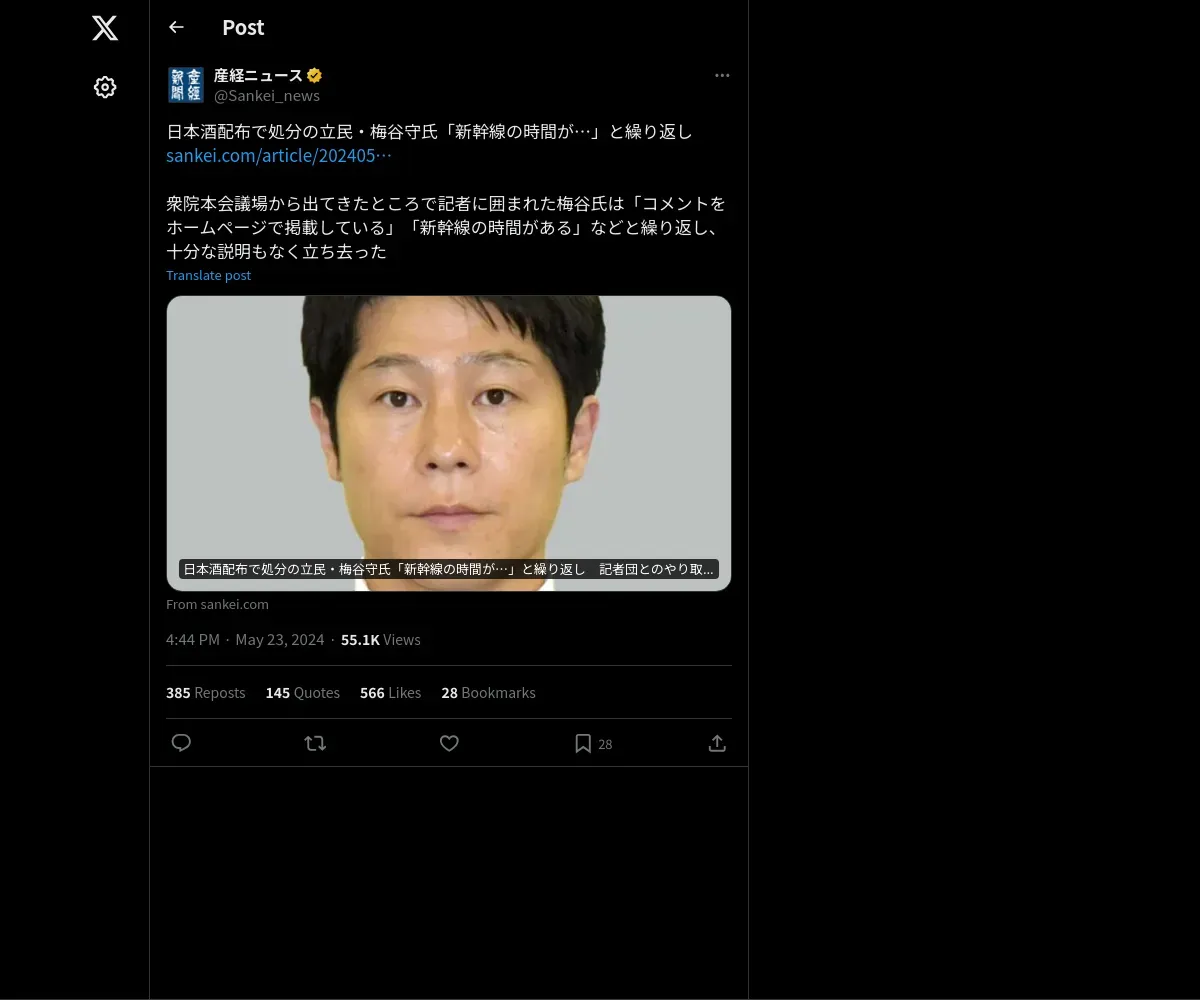Show the 566 Likes list
Viewport: 1200px width, 1000px height.
tap(390, 693)
